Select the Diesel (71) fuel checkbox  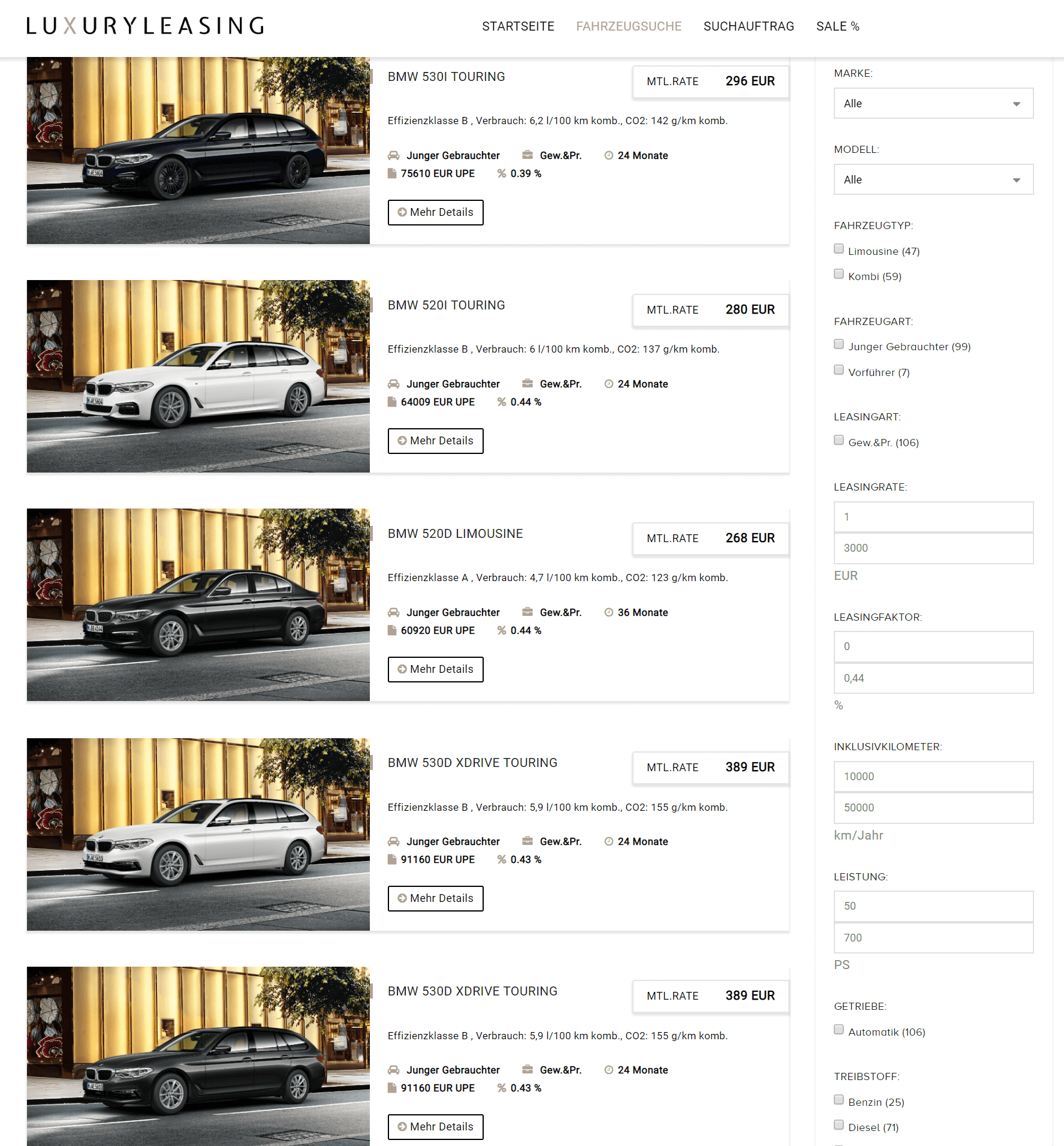click(839, 1125)
